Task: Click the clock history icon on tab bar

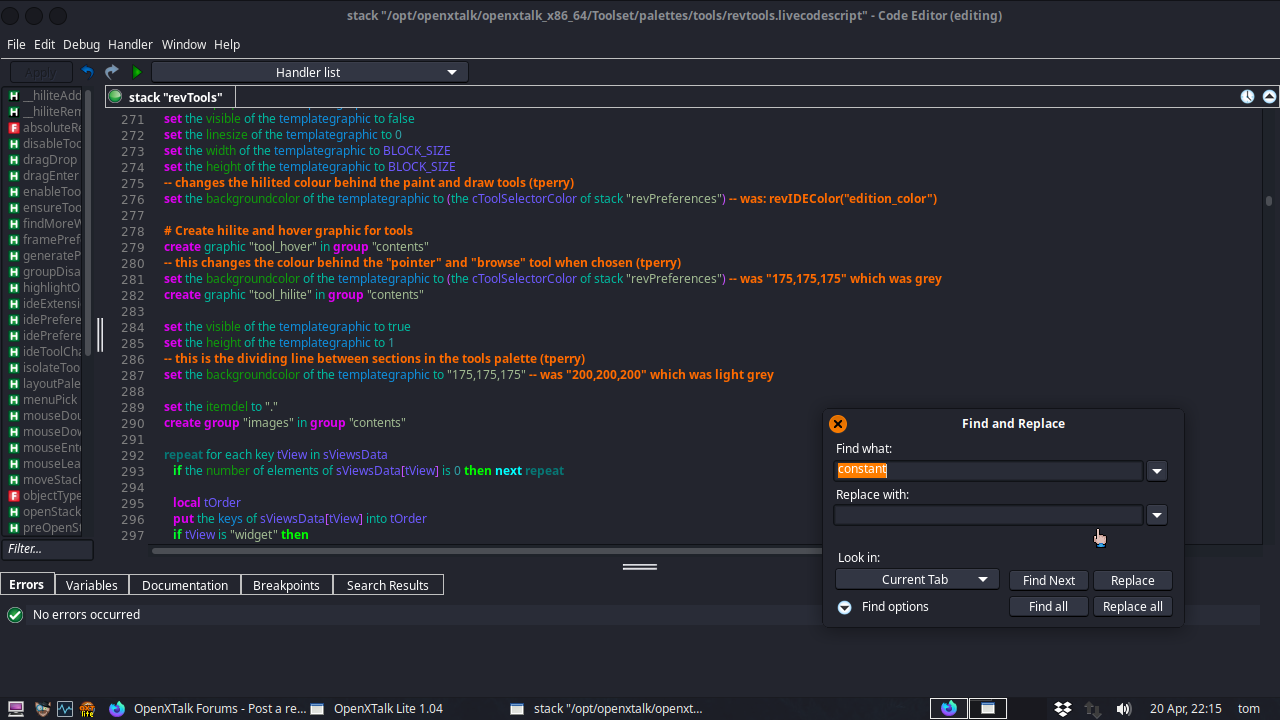Action: (1248, 97)
